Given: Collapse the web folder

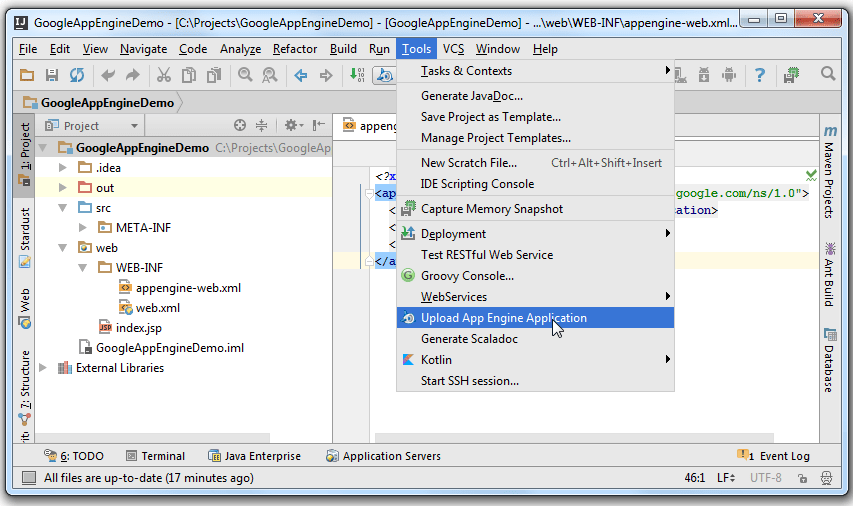Looking at the screenshot, I should [63, 248].
